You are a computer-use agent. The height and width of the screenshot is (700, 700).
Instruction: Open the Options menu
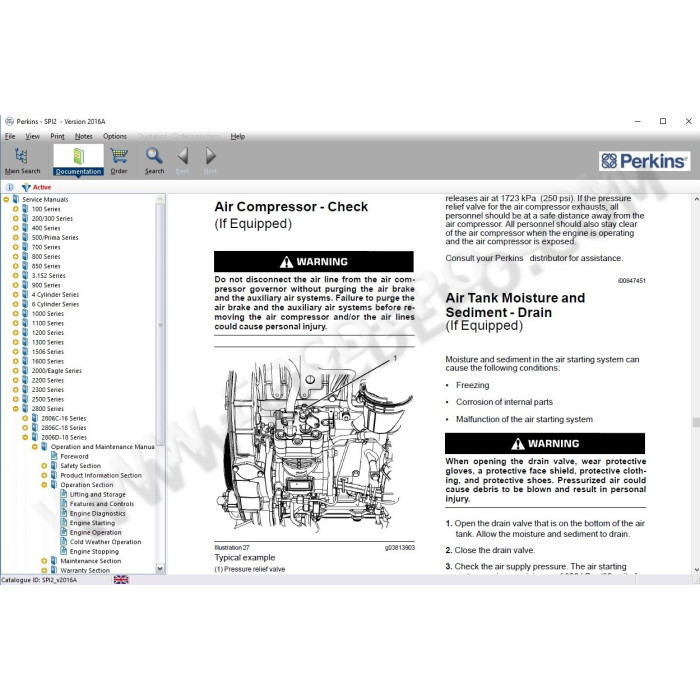(x=115, y=136)
